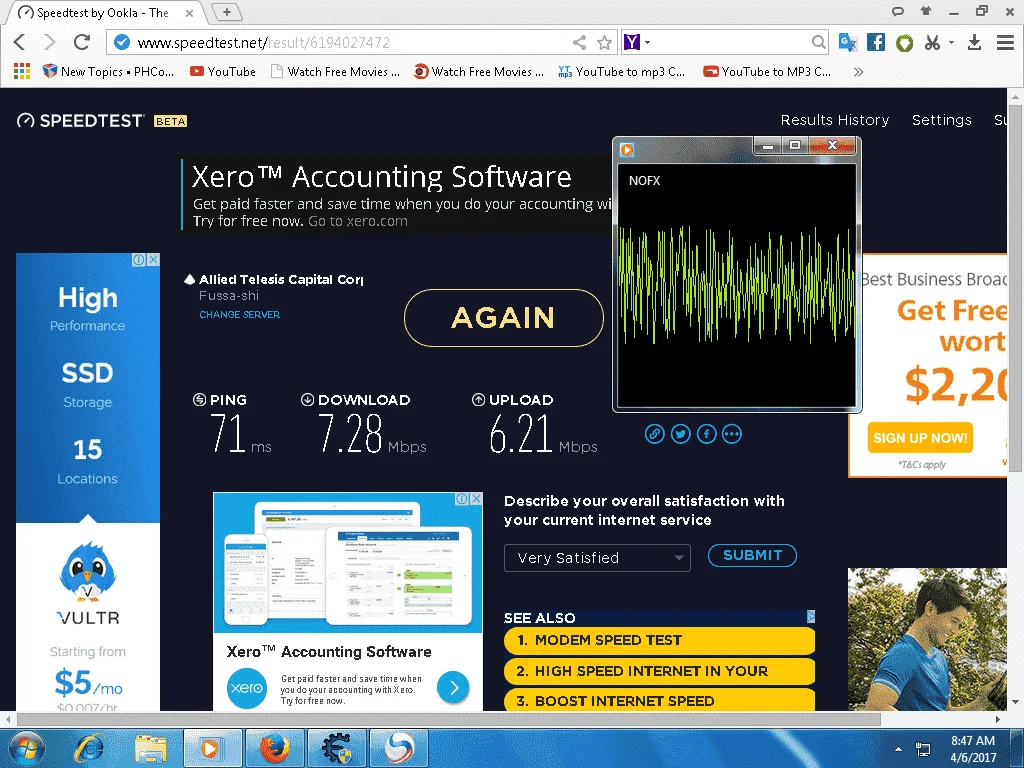The height and width of the screenshot is (768, 1024).
Task: Click the Xero ad blue arrow button
Action: 453,687
